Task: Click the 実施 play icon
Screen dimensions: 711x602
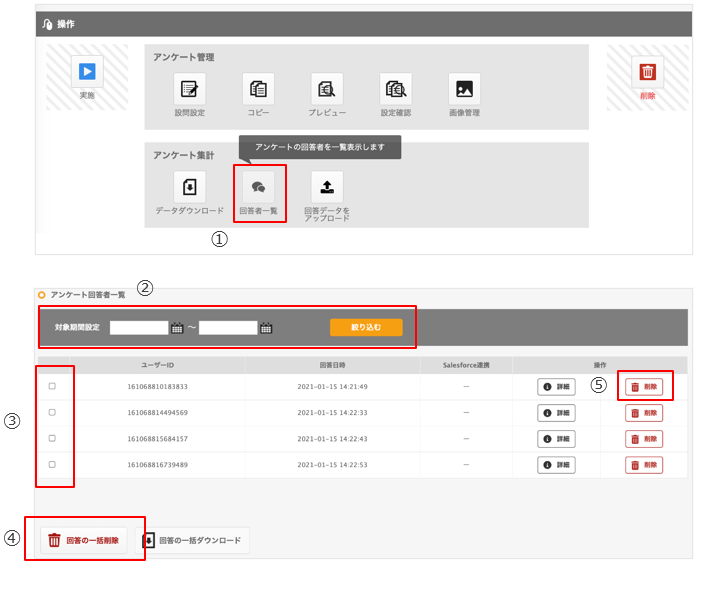Action: point(87,72)
